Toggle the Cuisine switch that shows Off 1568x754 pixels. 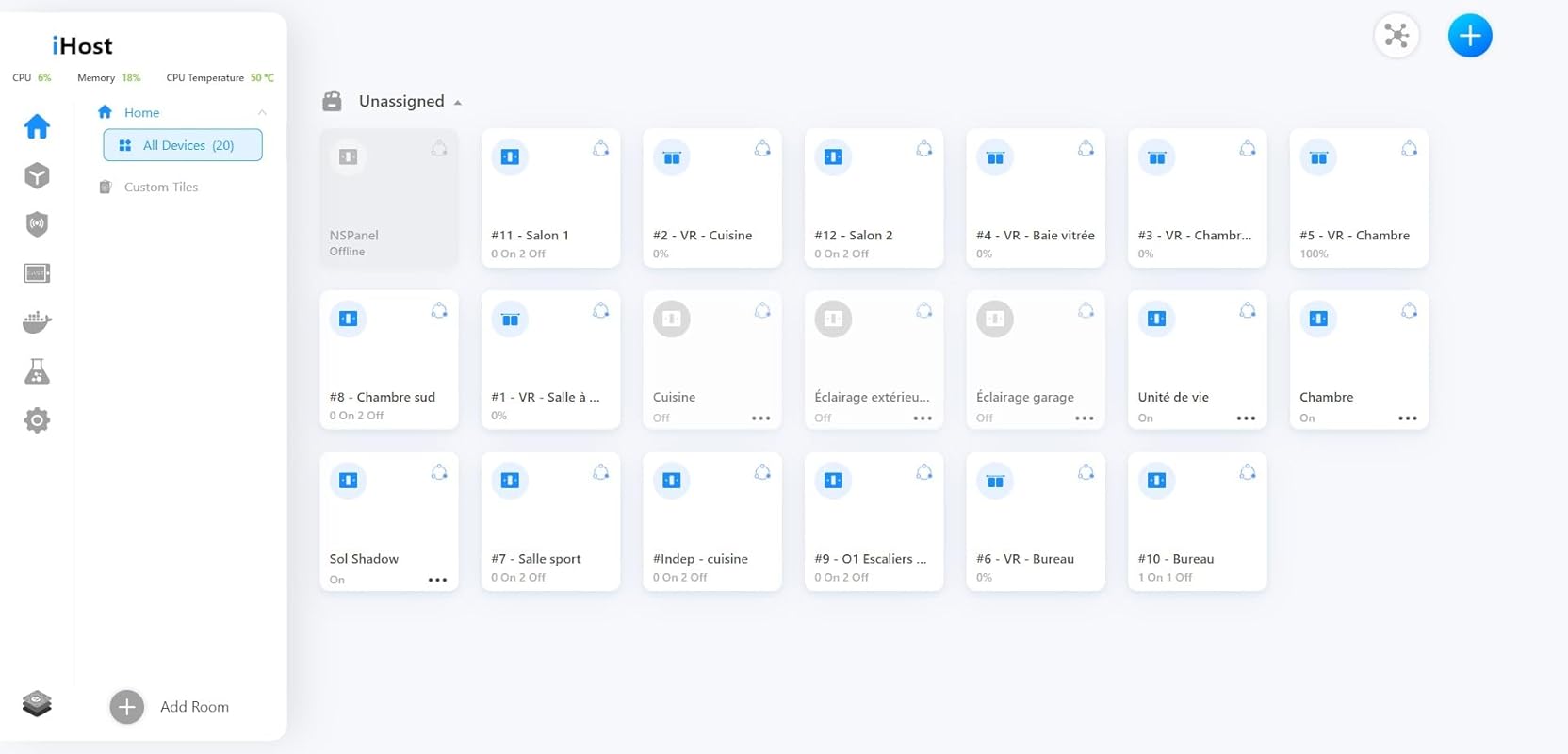pyautogui.click(x=672, y=320)
